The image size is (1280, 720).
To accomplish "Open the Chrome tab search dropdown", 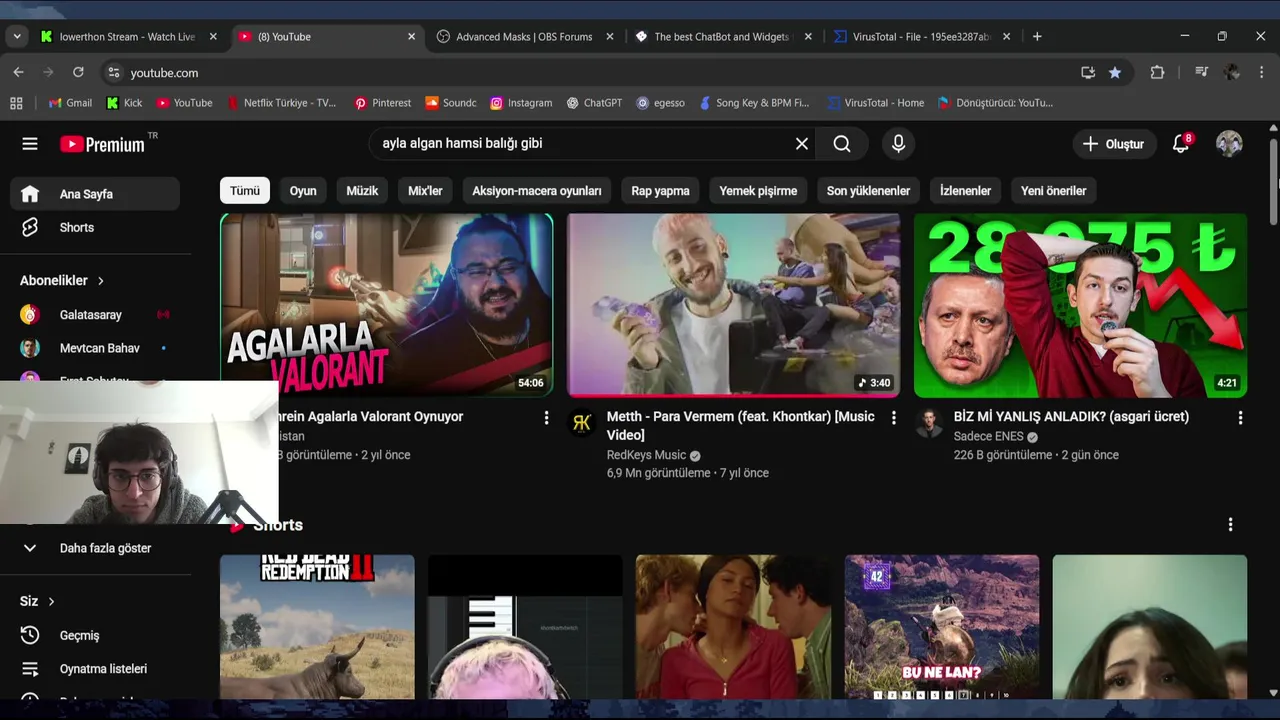I will [x=16, y=36].
